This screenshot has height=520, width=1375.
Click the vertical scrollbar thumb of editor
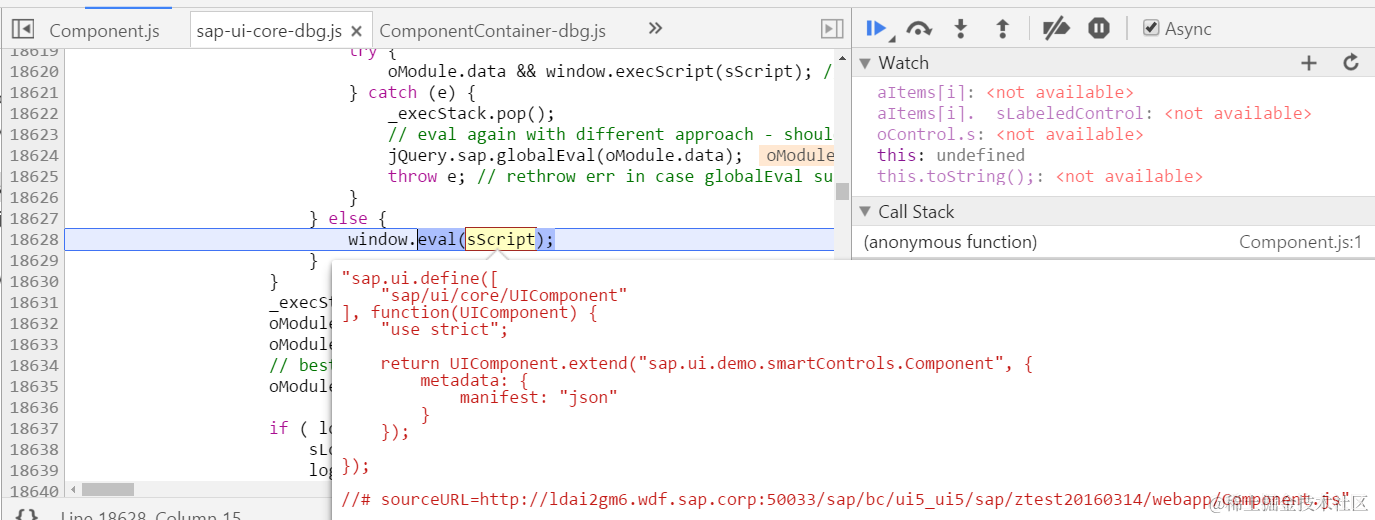click(842, 192)
